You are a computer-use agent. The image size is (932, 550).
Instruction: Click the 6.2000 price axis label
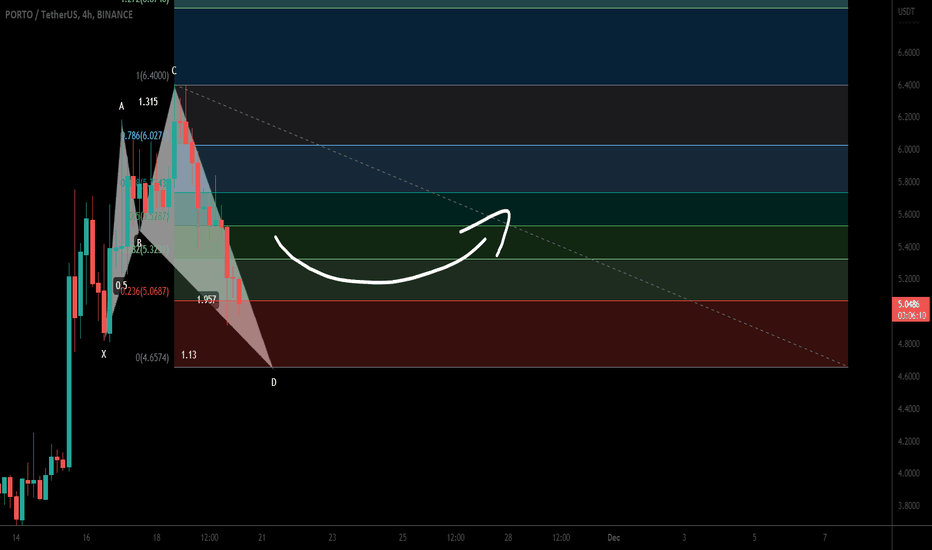(x=909, y=117)
